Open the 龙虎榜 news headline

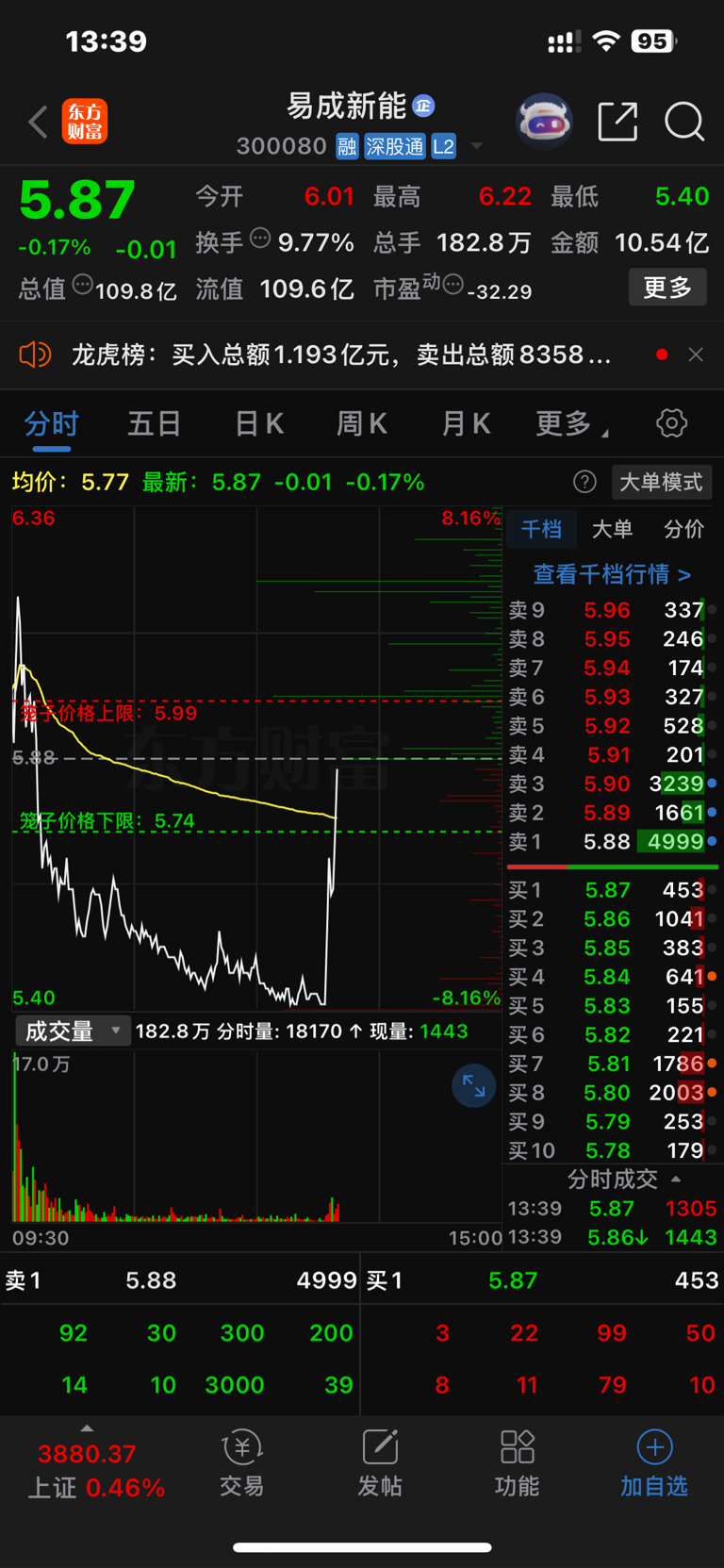[x=341, y=355]
